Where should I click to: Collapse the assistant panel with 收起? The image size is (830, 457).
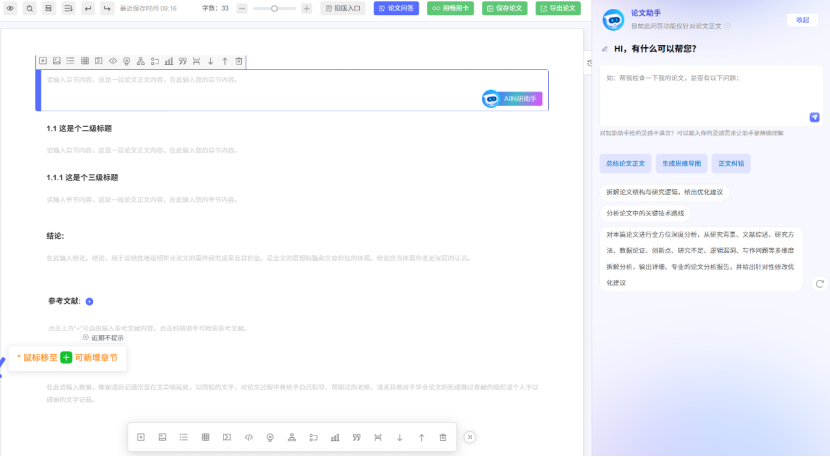pos(802,20)
